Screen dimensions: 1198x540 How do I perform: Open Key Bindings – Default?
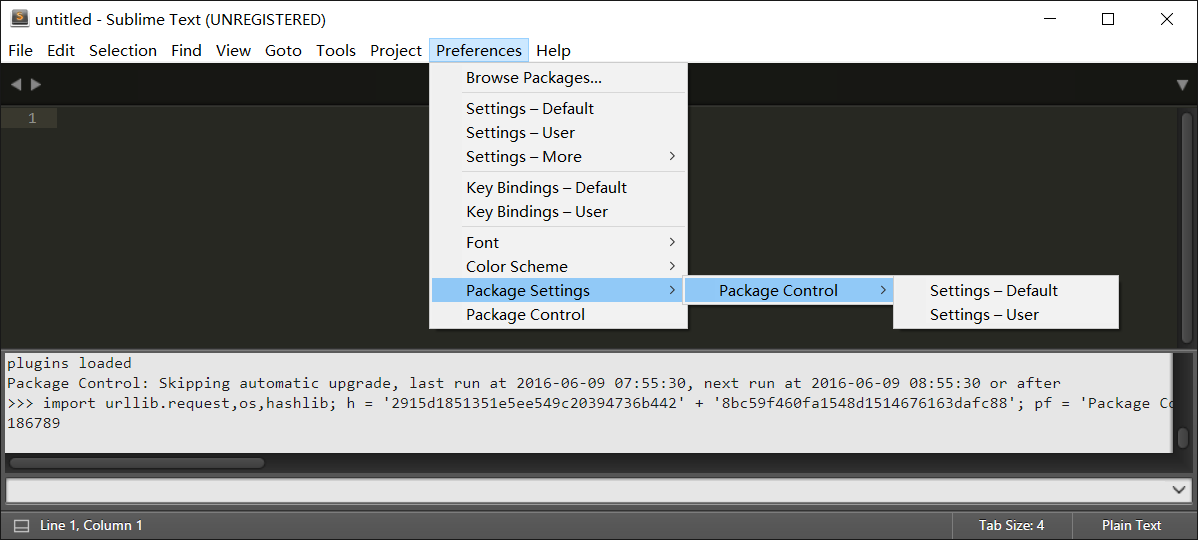pos(559,188)
